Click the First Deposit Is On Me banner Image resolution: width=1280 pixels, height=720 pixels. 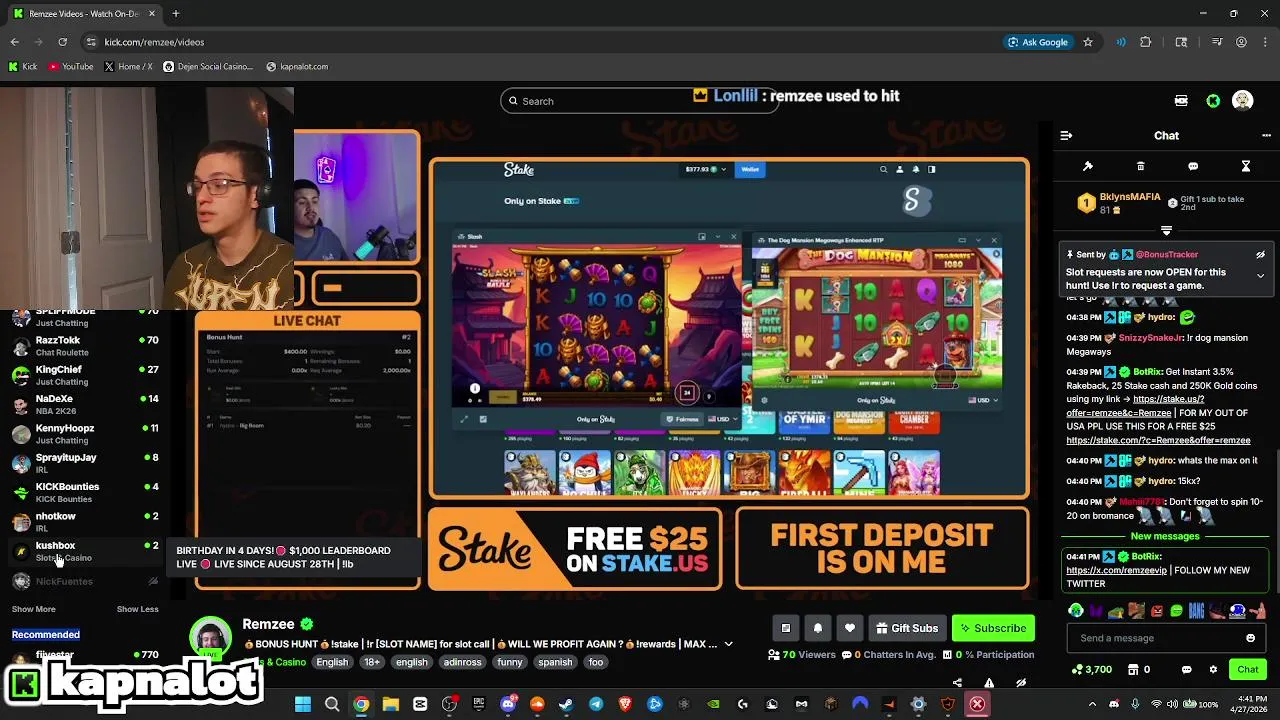pos(882,549)
